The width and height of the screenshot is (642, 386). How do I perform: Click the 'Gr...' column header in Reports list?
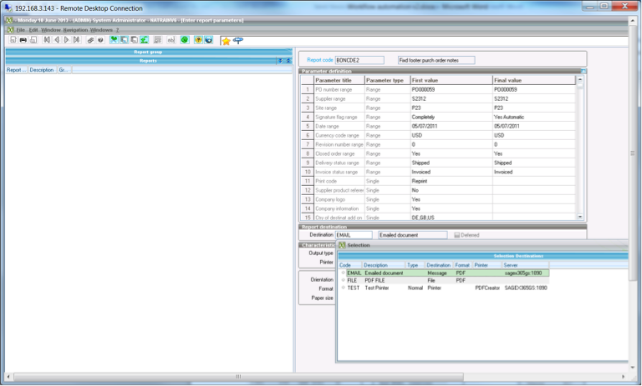coord(63,70)
